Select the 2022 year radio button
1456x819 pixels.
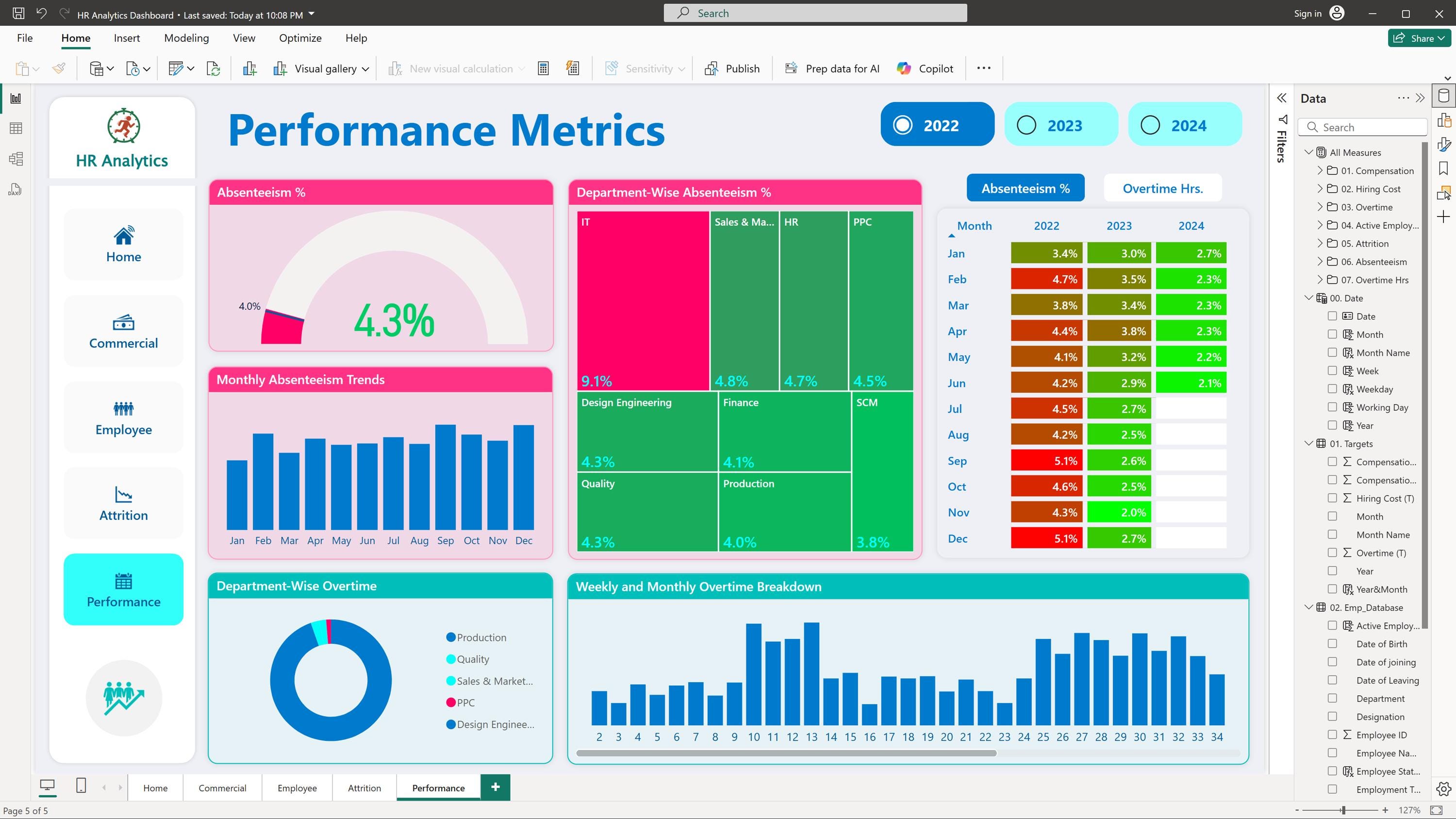pyautogui.click(x=903, y=125)
